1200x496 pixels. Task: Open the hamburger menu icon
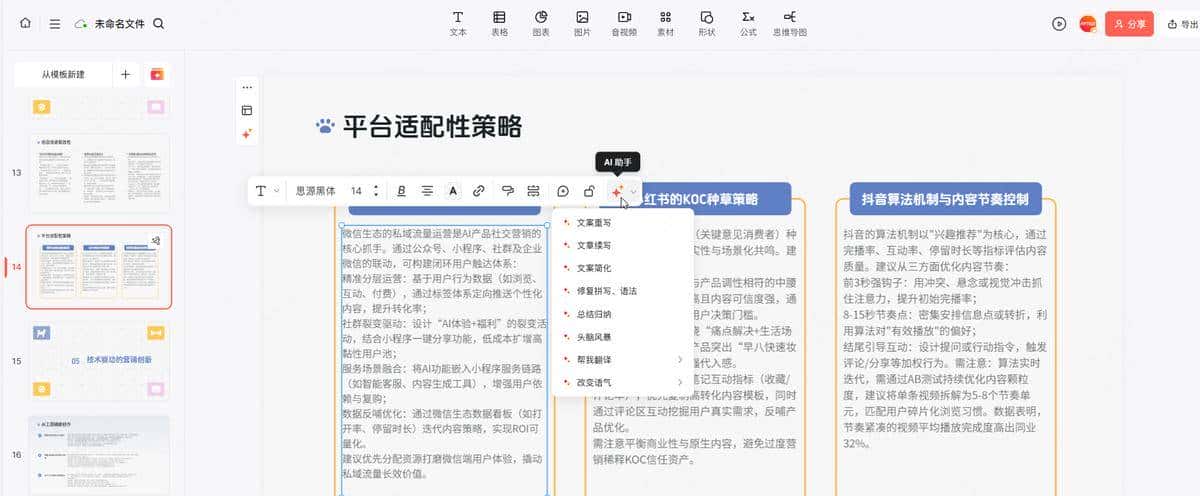[55, 23]
